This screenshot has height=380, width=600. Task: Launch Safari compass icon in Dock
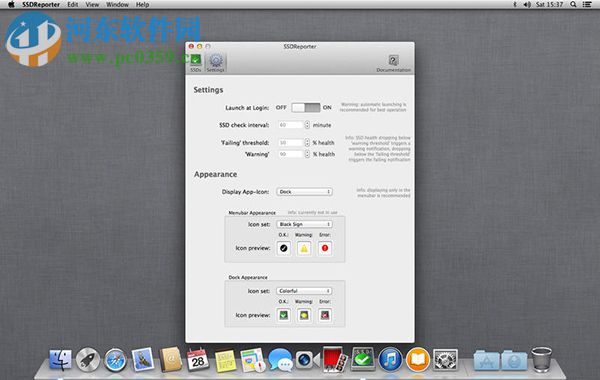115,360
